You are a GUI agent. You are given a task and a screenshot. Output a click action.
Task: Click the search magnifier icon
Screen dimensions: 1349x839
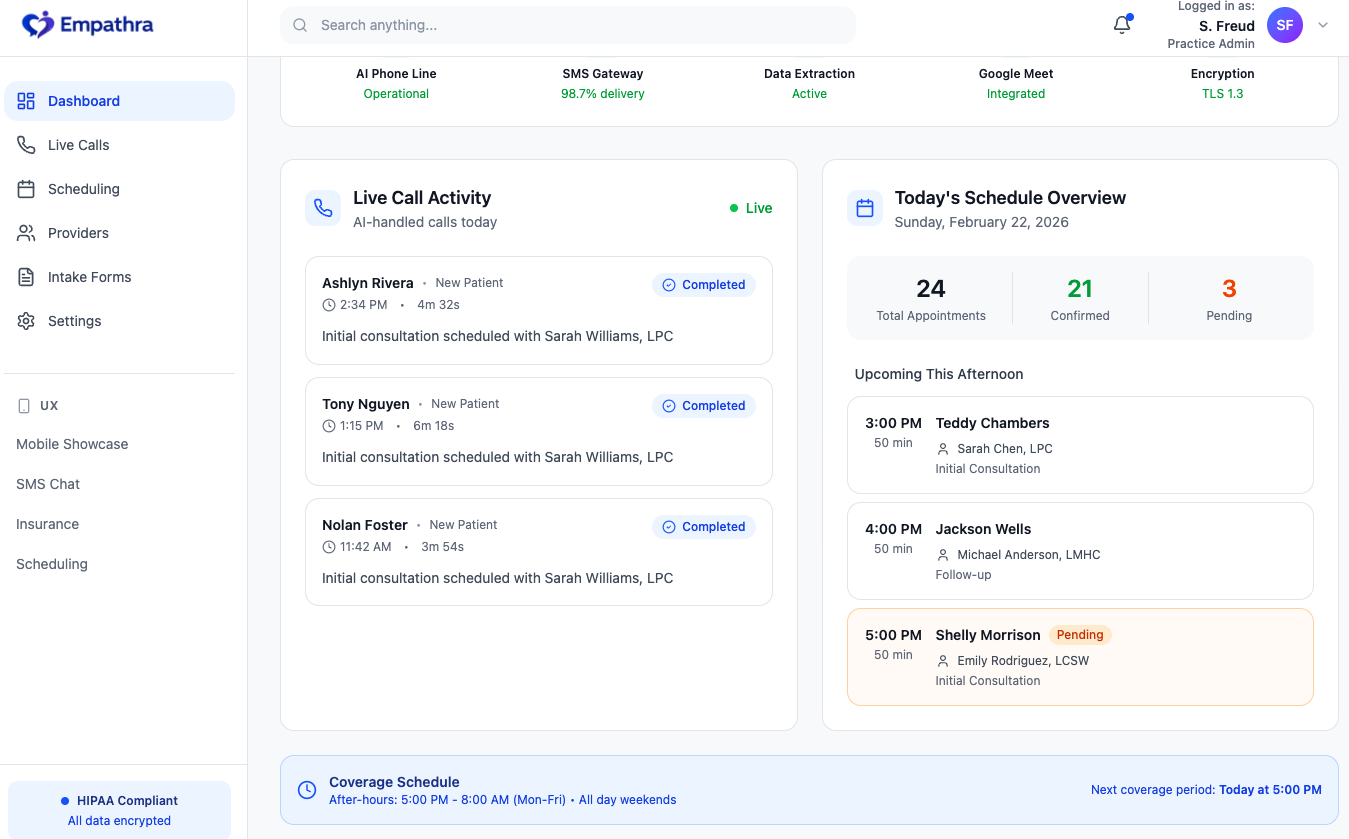click(x=300, y=25)
